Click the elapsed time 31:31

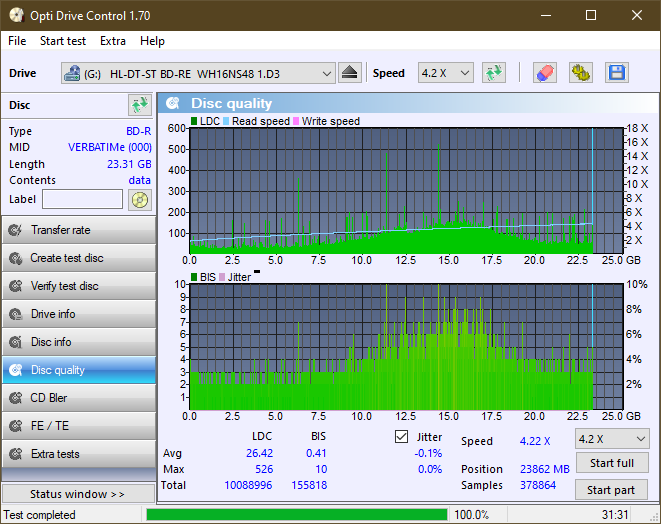click(x=615, y=515)
